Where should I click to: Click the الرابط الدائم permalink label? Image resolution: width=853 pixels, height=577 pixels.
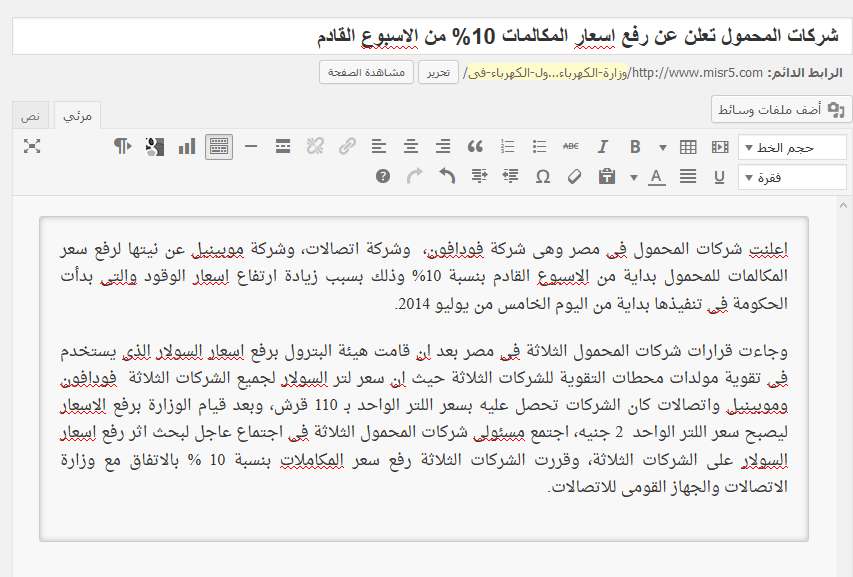(805, 73)
